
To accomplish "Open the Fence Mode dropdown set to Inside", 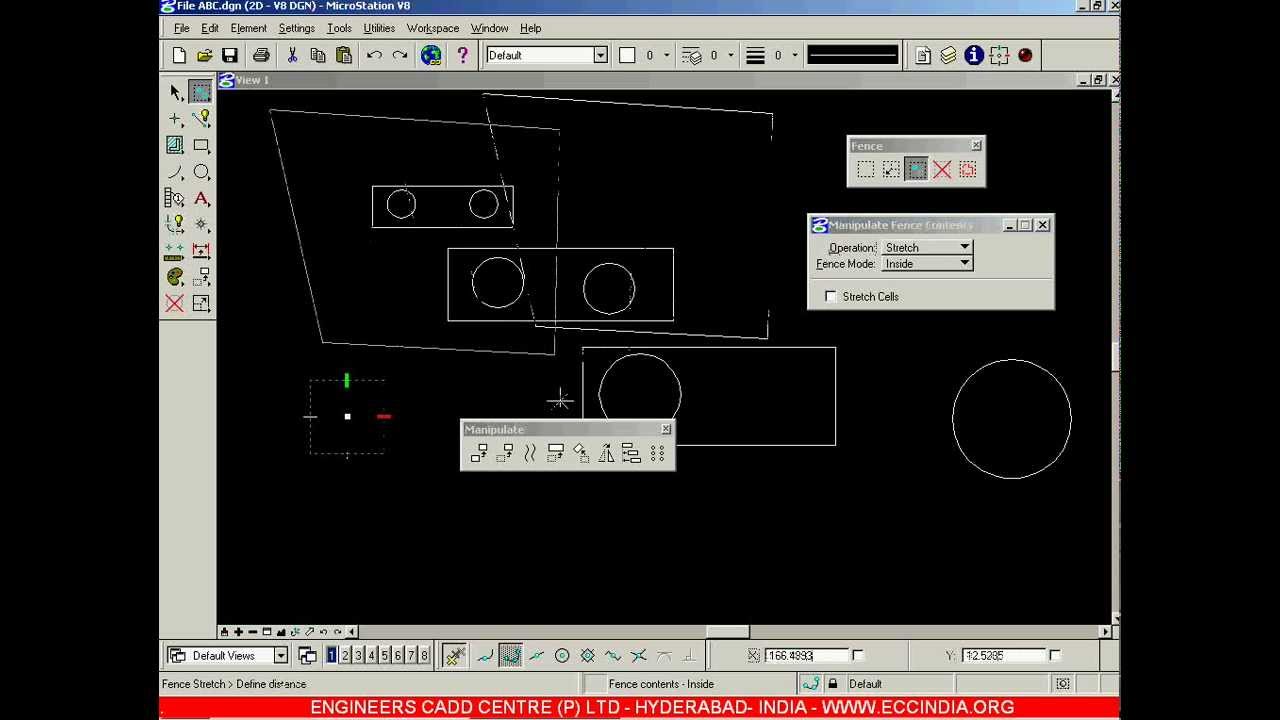I will point(927,263).
